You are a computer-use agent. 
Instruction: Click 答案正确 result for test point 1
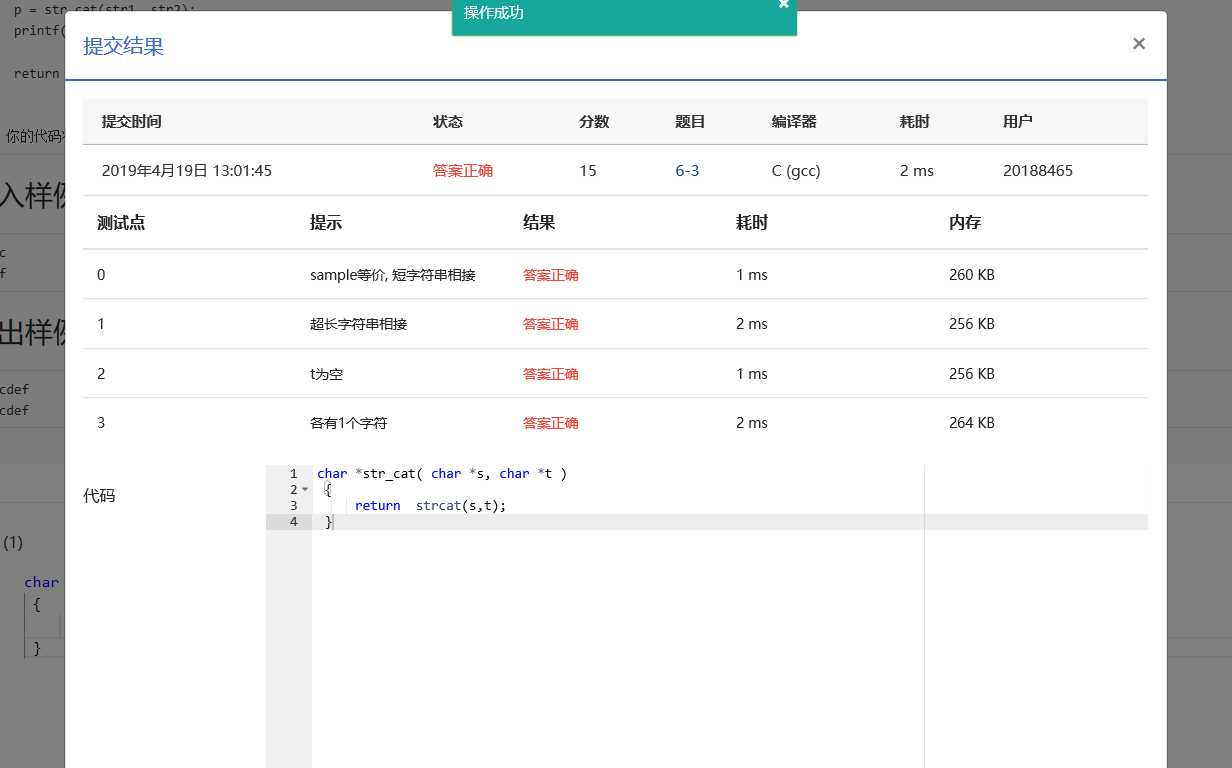(551, 324)
